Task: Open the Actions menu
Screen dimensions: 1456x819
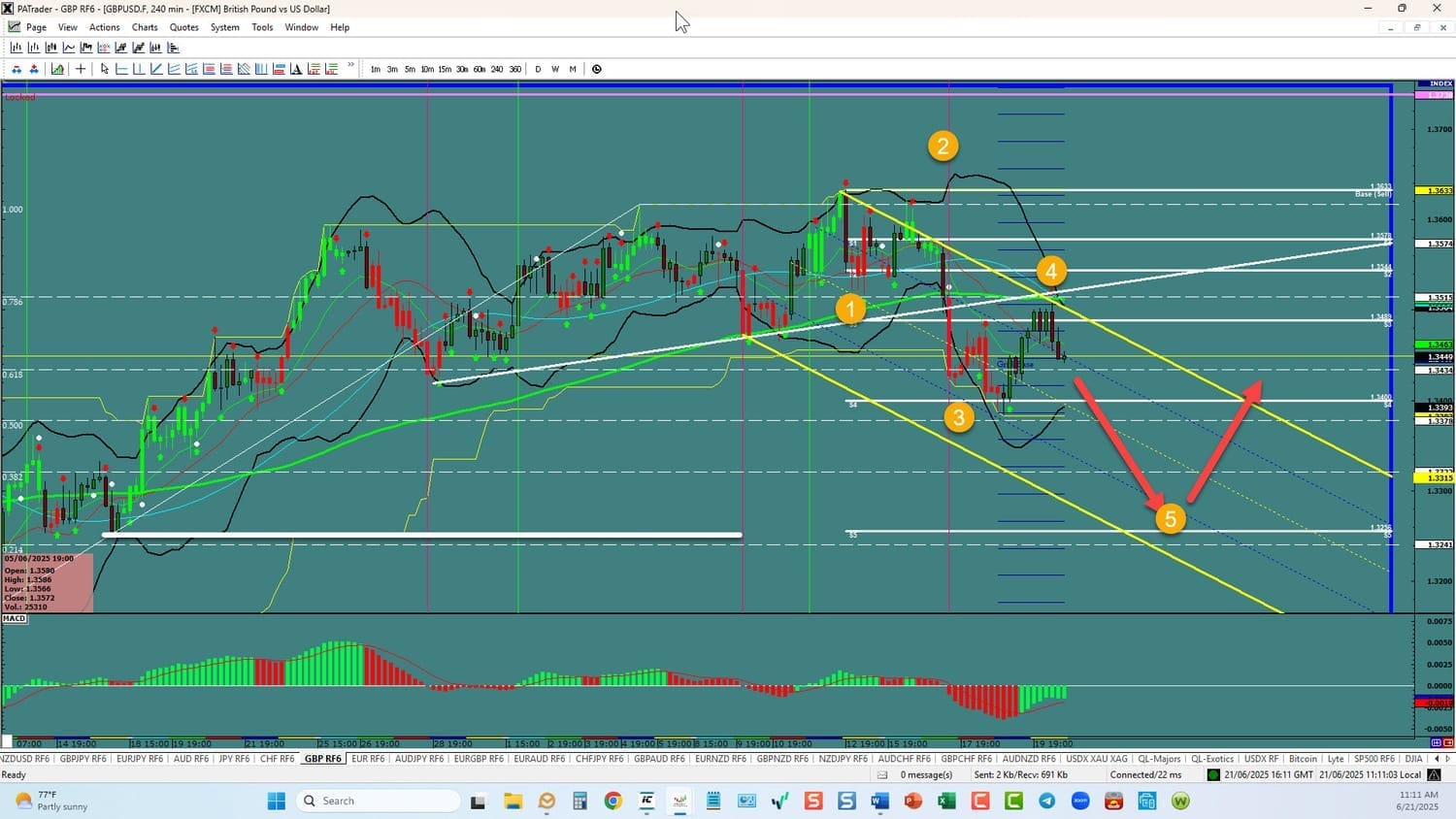Action: [x=105, y=27]
